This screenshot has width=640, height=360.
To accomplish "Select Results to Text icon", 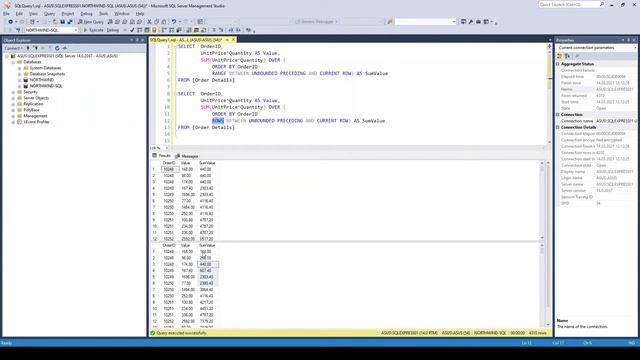I will coord(189,30).
